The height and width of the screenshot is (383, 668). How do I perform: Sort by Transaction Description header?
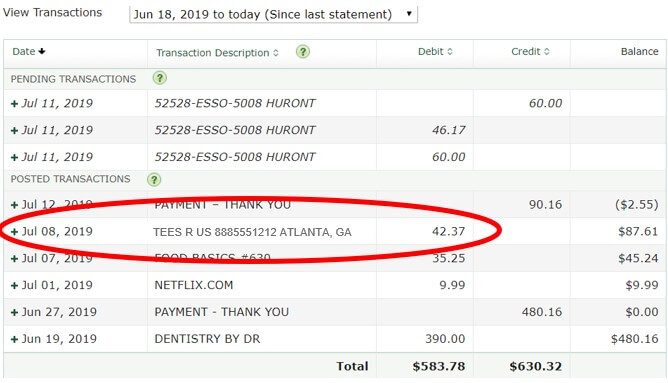tap(217, 53)
